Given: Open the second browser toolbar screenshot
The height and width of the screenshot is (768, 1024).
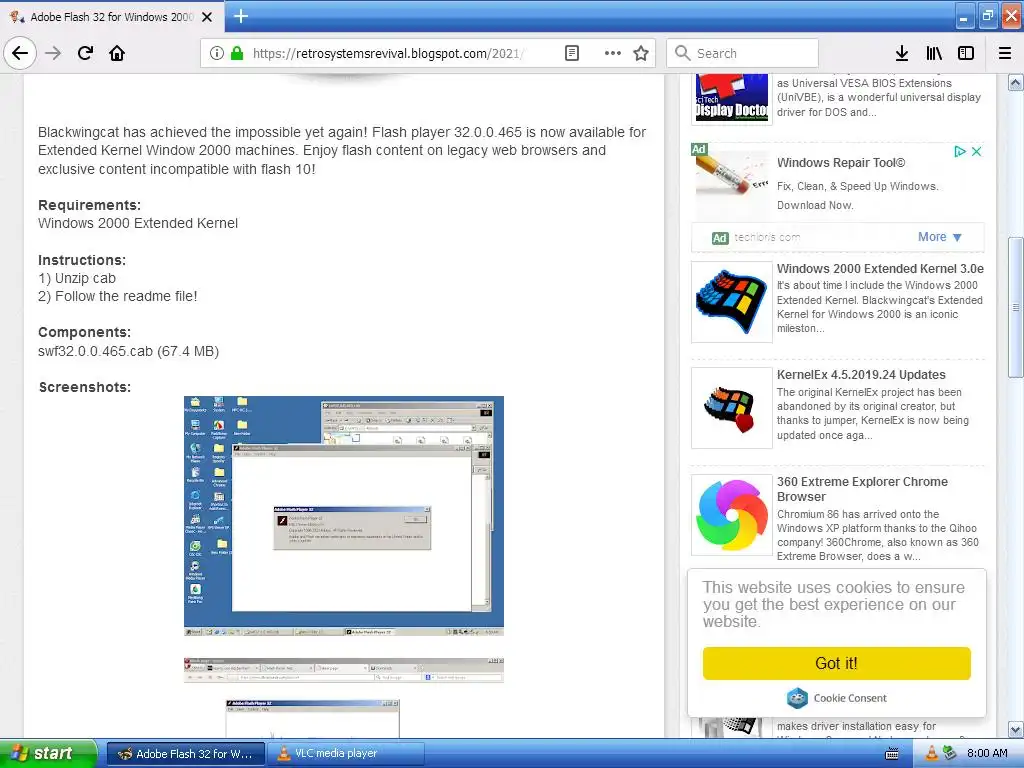Looking at the screenshot, I should [344, 671].
